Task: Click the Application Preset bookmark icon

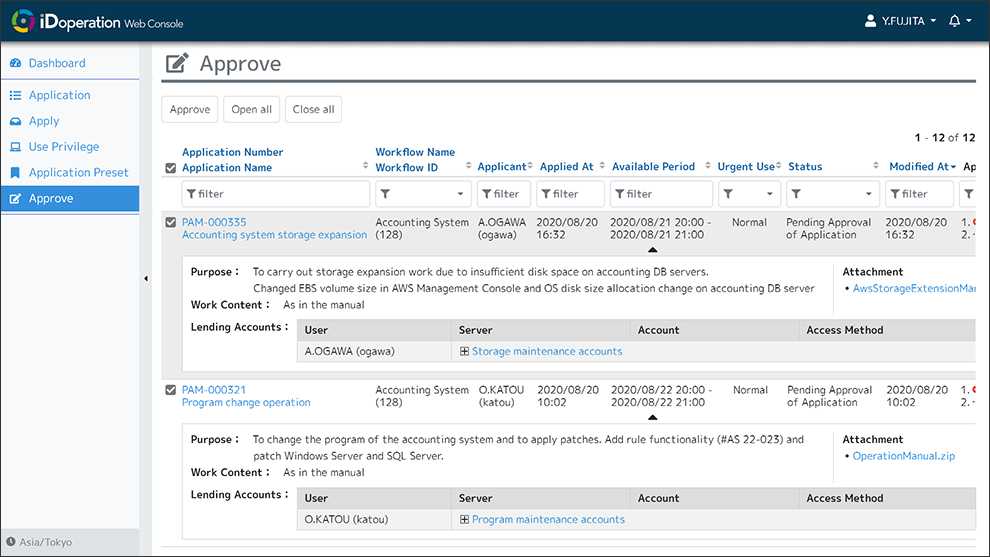Action: [x=16, y=172]
